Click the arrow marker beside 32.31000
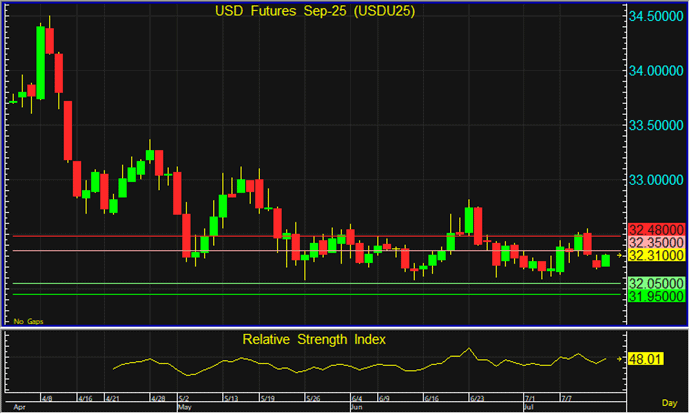This screenshot has height=414, width=690. click(621, 257)
